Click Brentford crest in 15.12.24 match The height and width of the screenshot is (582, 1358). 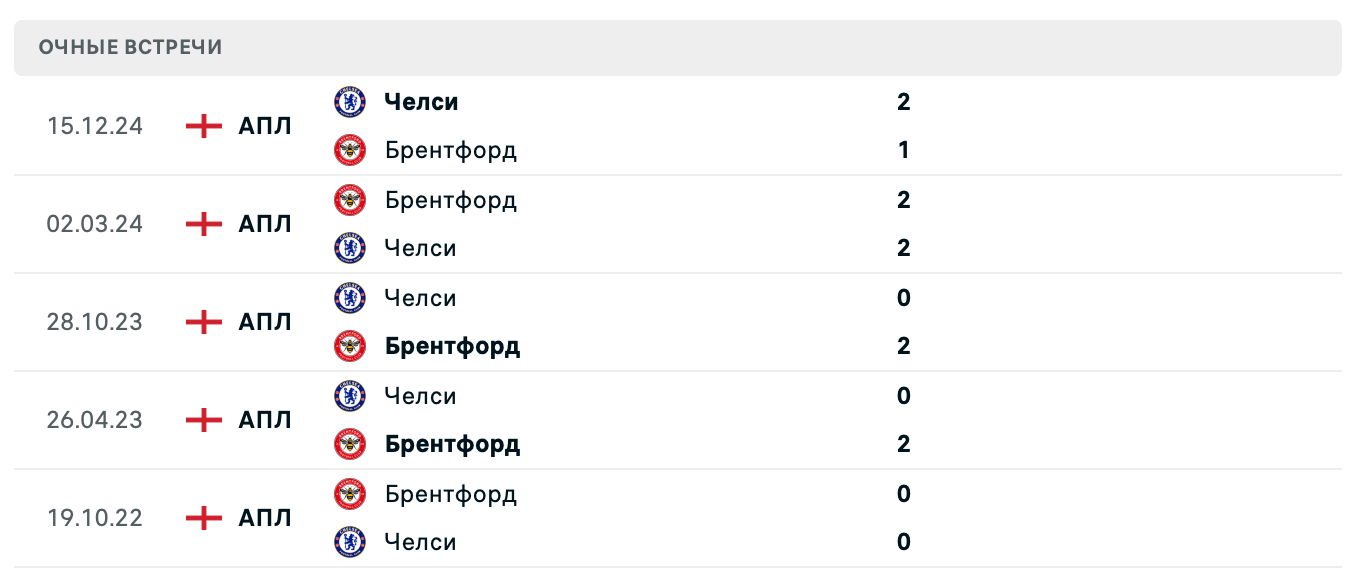350,151
